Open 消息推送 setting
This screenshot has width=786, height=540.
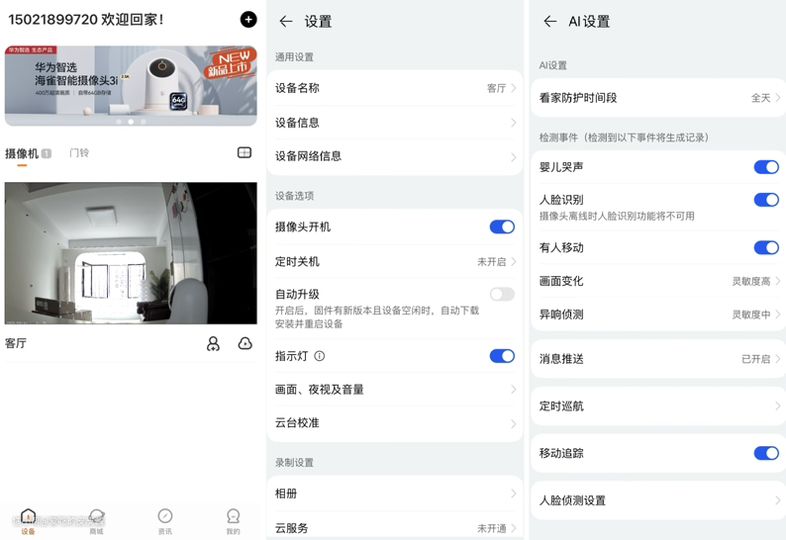658,359
